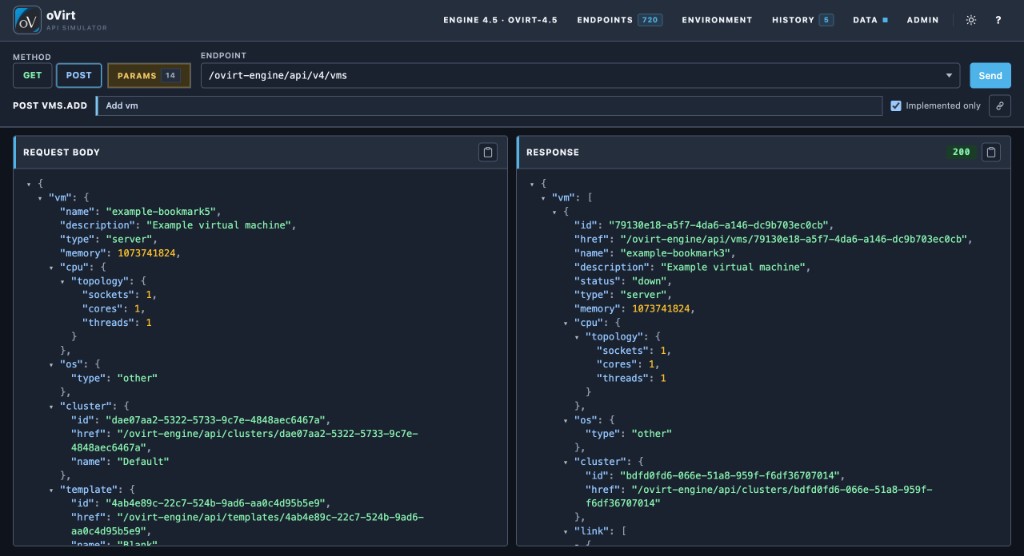Image resolution: width=1024 pixels, height=556 pixels.
Task: Collapse the response "topology" node
Action: (576, 337)
